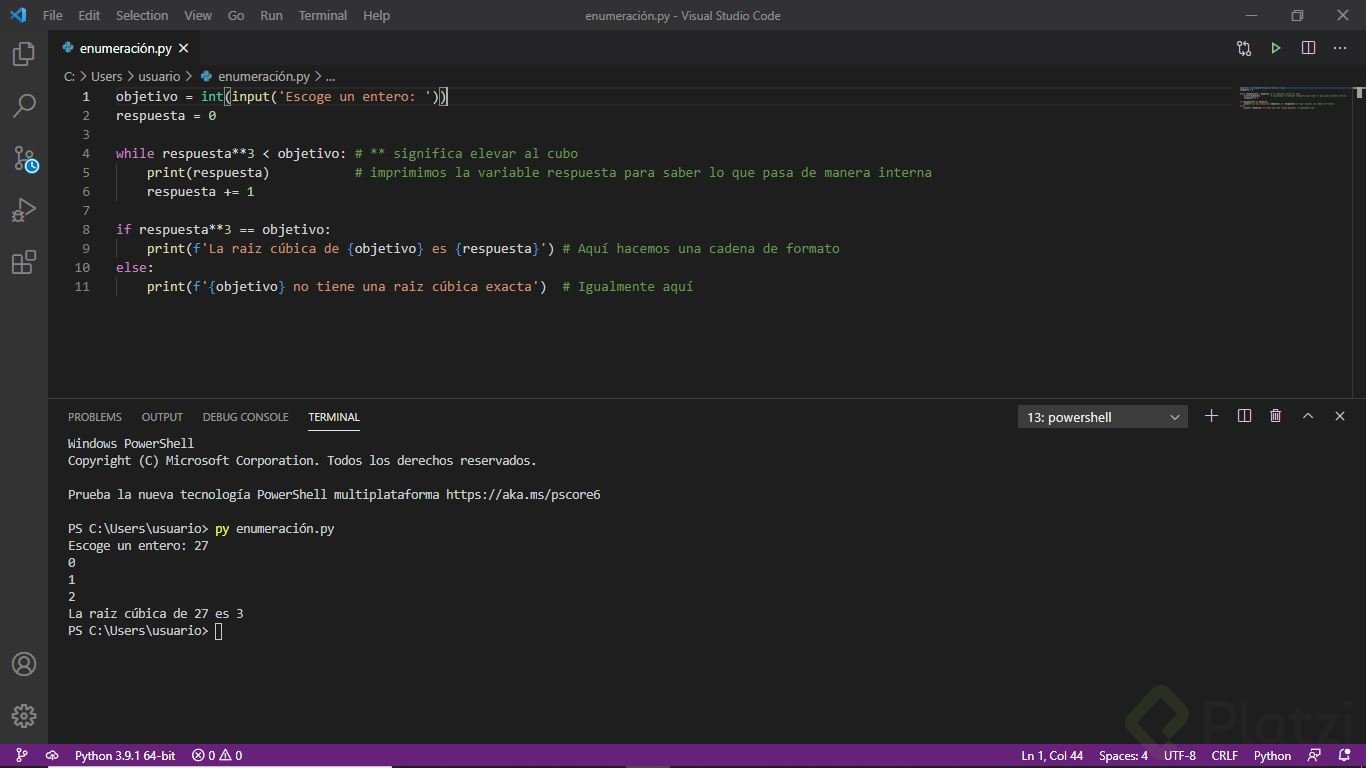Click the source control branch status icon
The width and height of the screenshot is (1366, 768).
click(22, 755)
